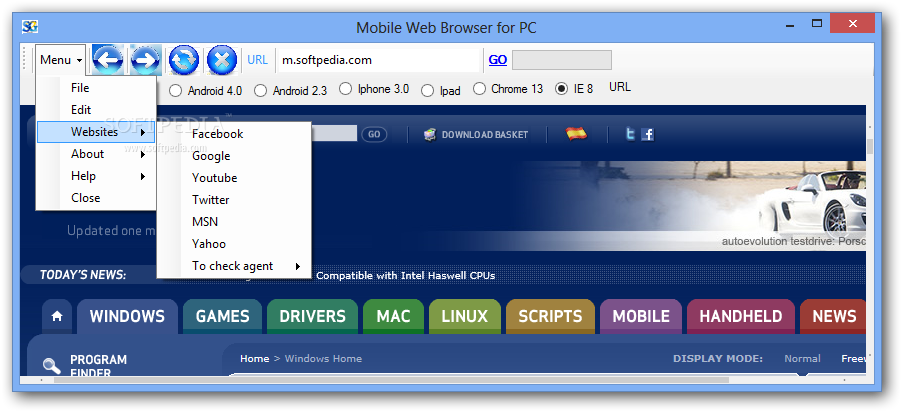Image resolution: width=902 pixels, height=412 pixels.
Task: Click the Stop loading X icon
Action: pyautogui.click(x=221, y=60)
